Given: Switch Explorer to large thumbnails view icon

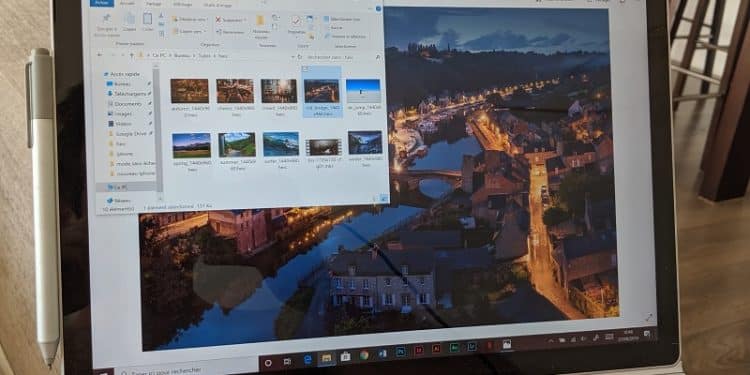Looking at the screenshot, I should click(384, 198).
